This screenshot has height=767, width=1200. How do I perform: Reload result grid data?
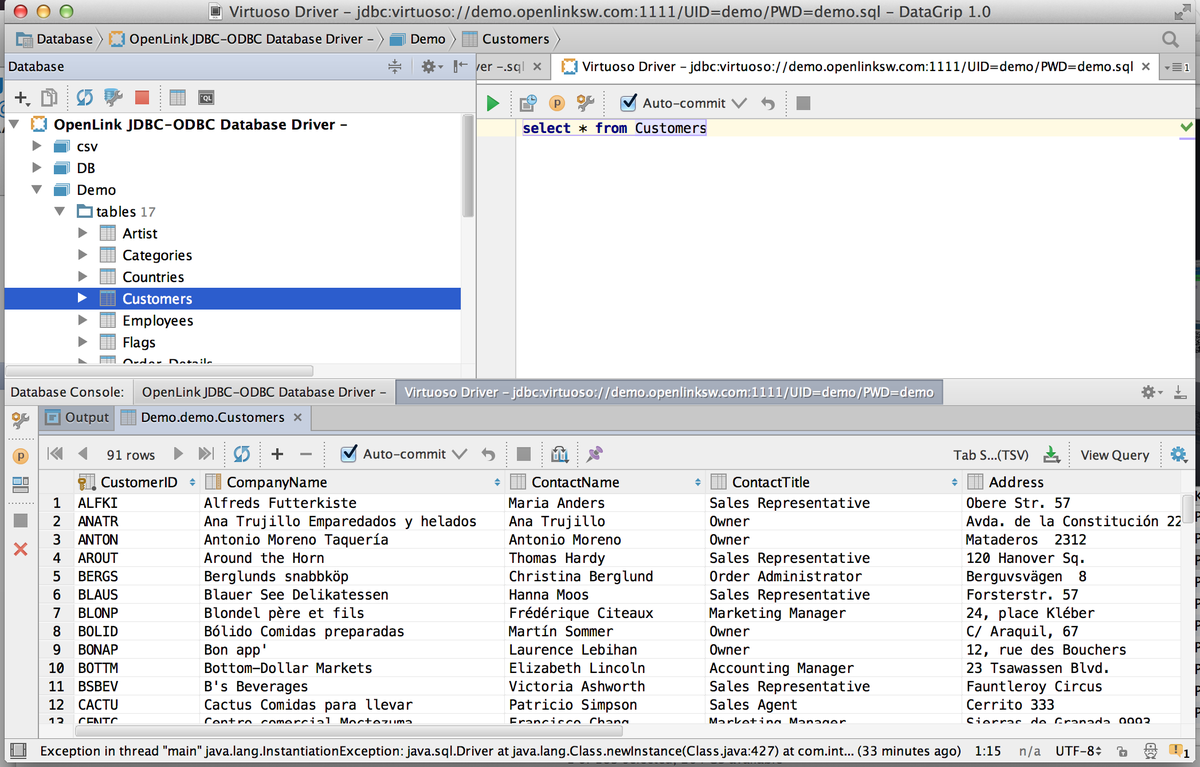pyautogui.click(x=241, y=454)
